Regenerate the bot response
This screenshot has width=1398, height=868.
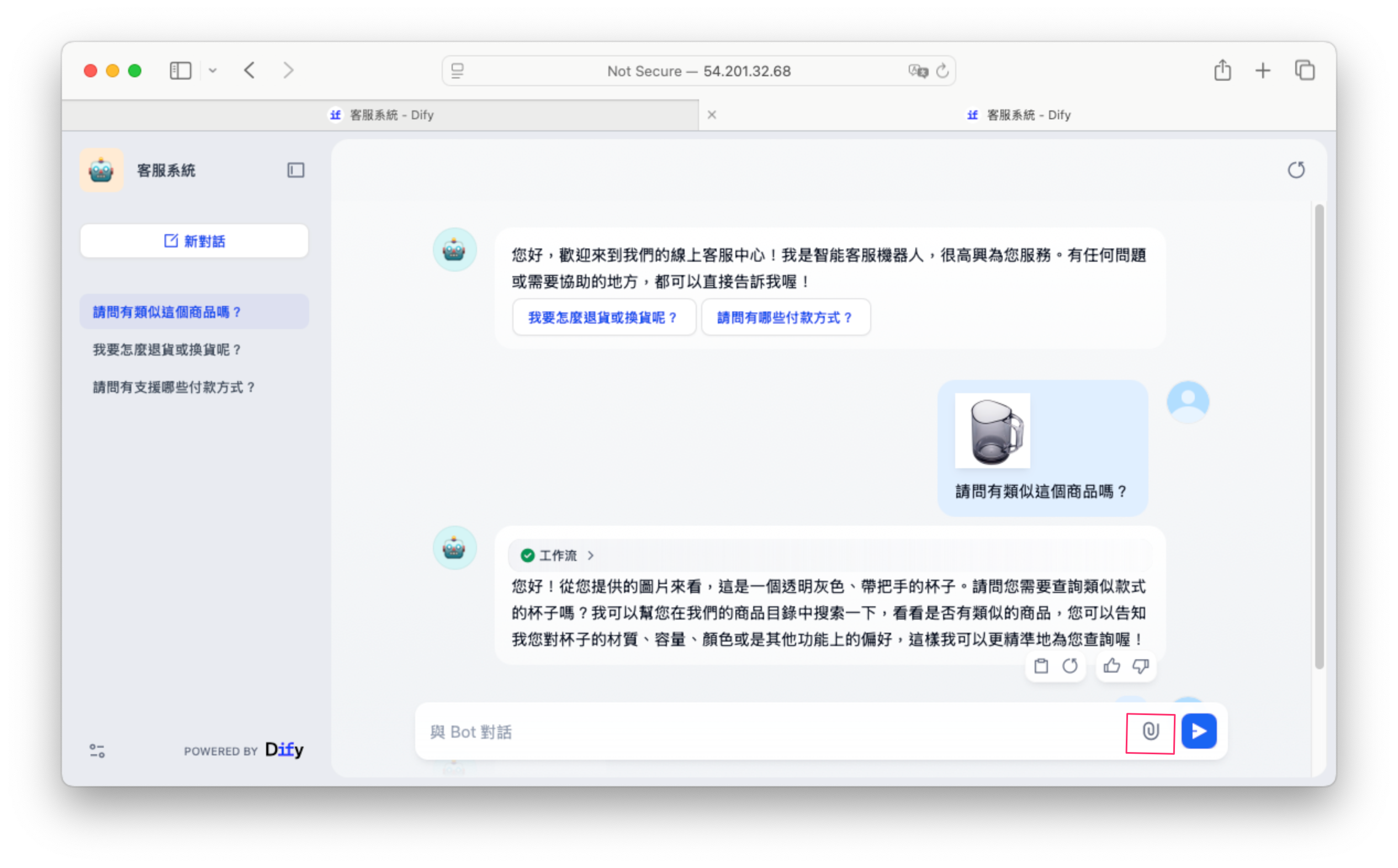tap(1069, 666)
